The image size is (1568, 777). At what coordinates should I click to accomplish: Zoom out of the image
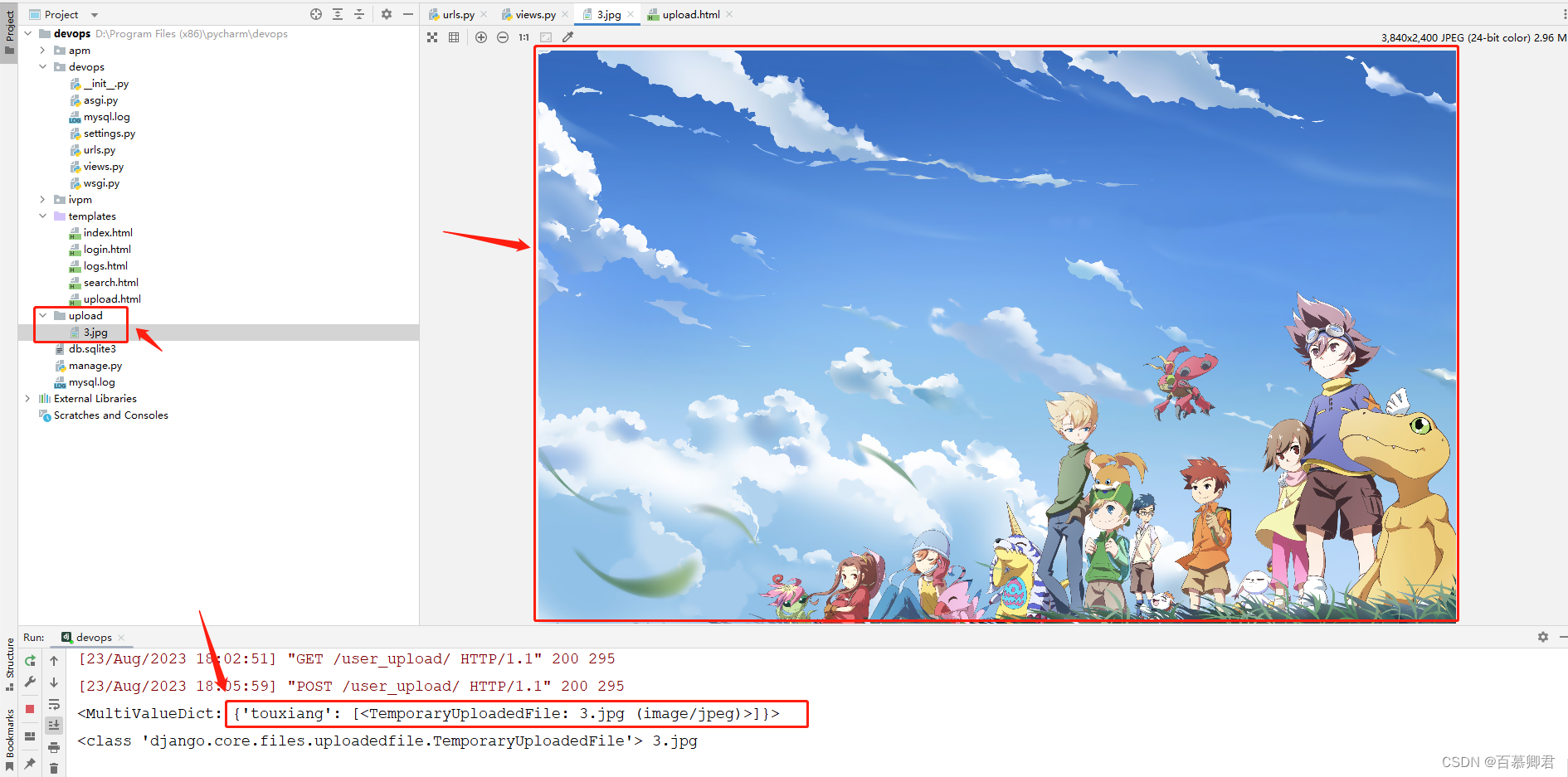[503, 37]
